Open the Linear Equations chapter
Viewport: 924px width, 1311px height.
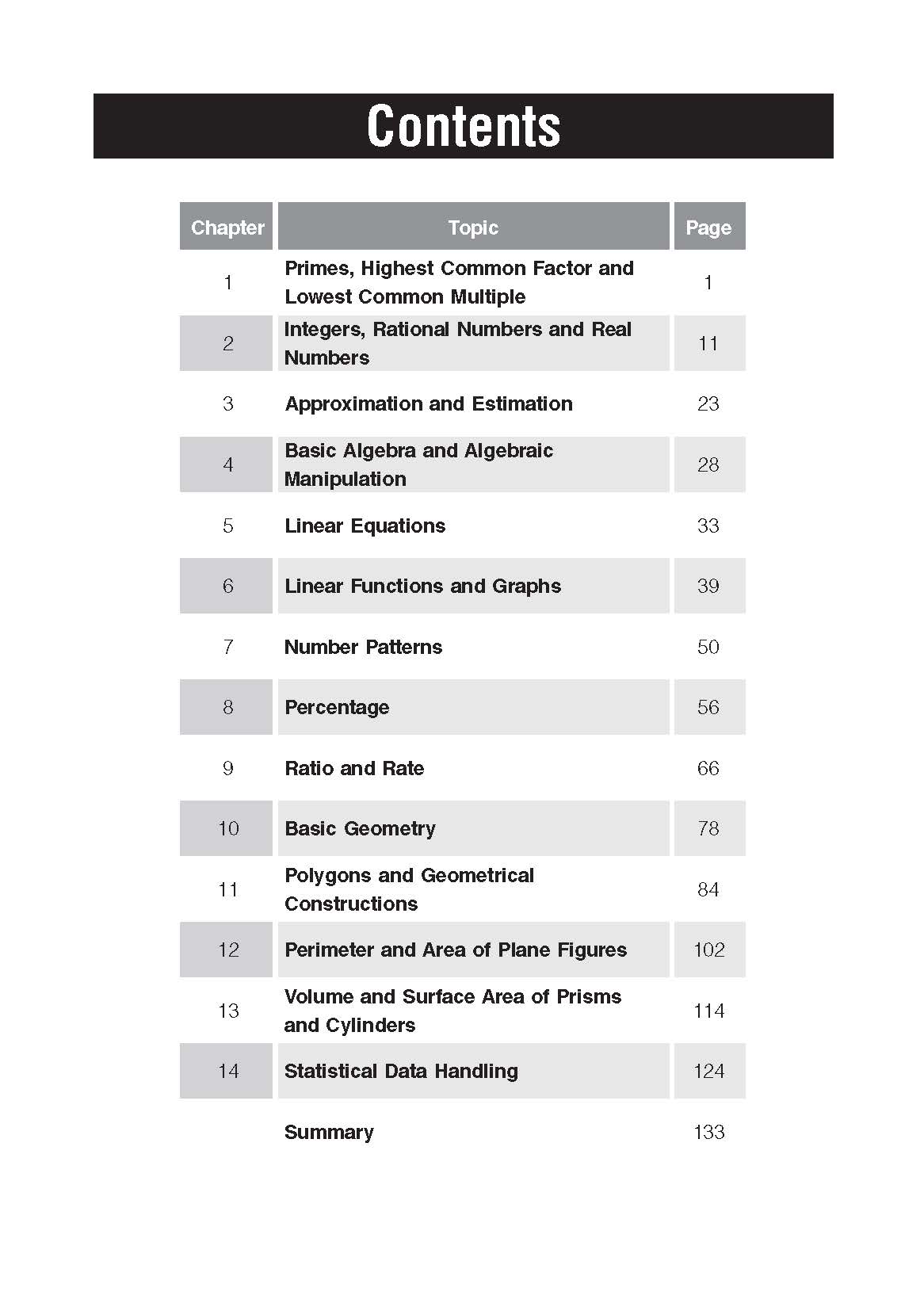(365, 526)
